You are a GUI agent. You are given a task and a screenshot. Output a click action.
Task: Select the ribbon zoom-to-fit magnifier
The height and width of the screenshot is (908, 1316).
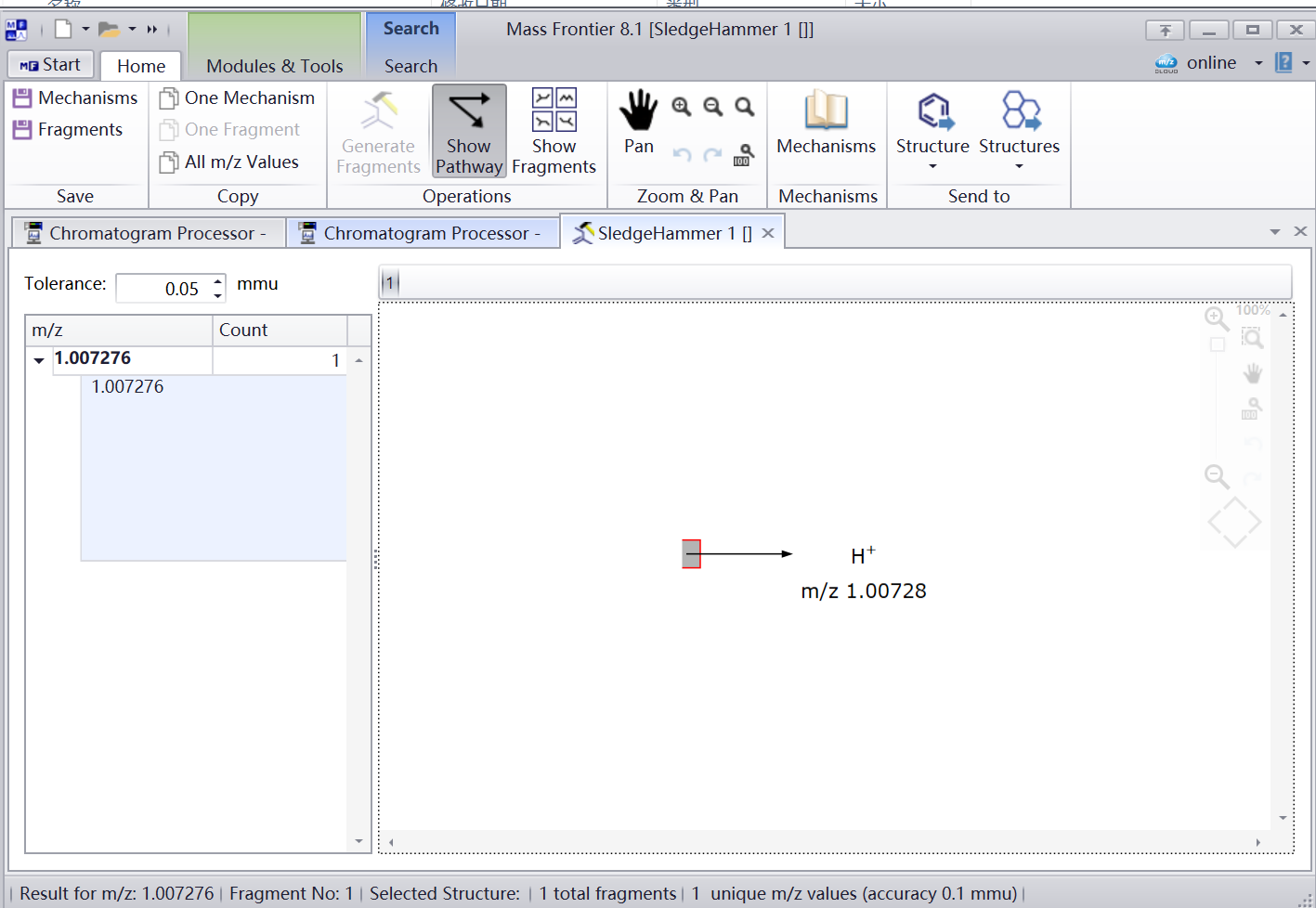click(x=744, y=107)
